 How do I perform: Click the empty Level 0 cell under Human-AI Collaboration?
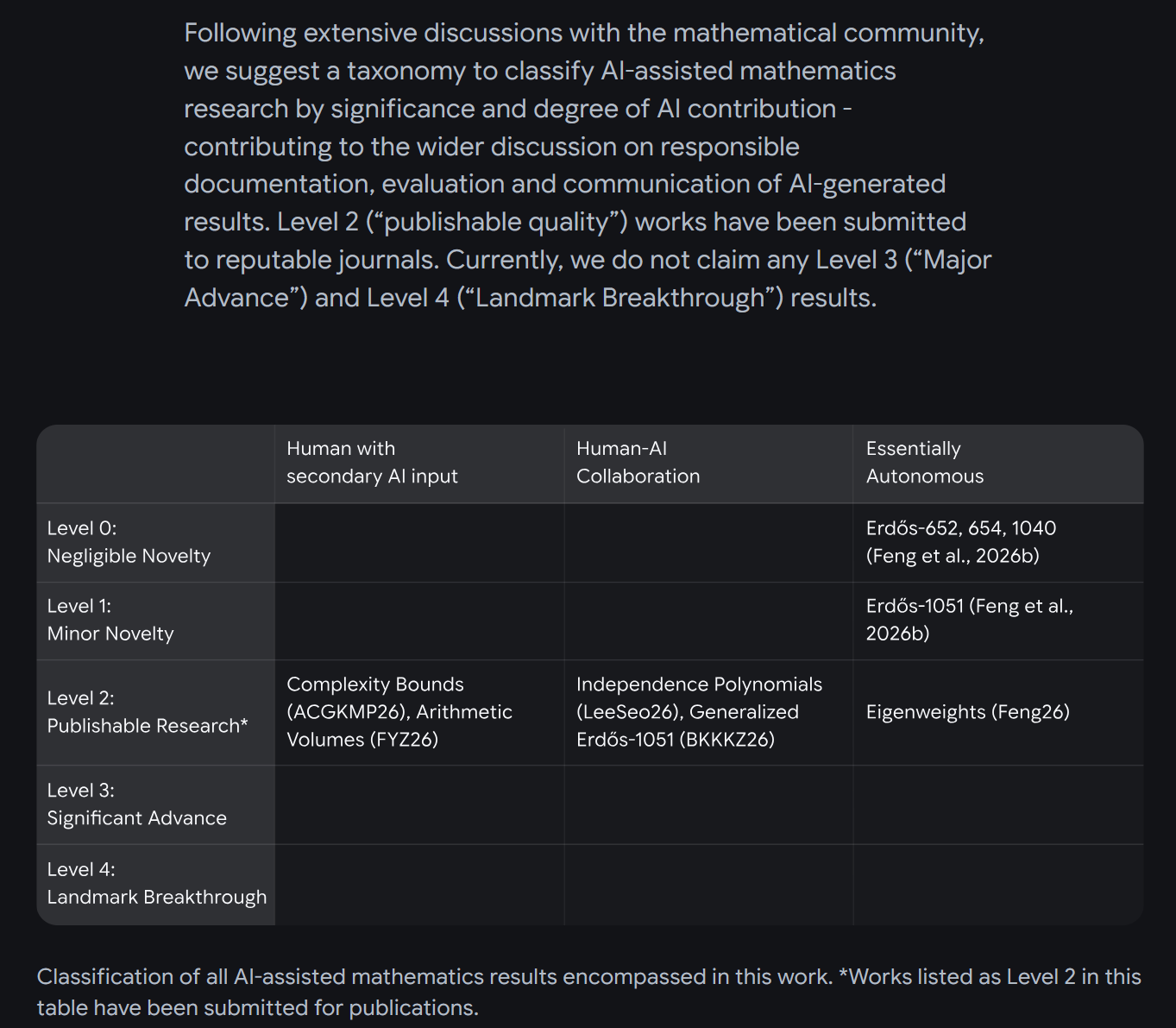(708, 542)
